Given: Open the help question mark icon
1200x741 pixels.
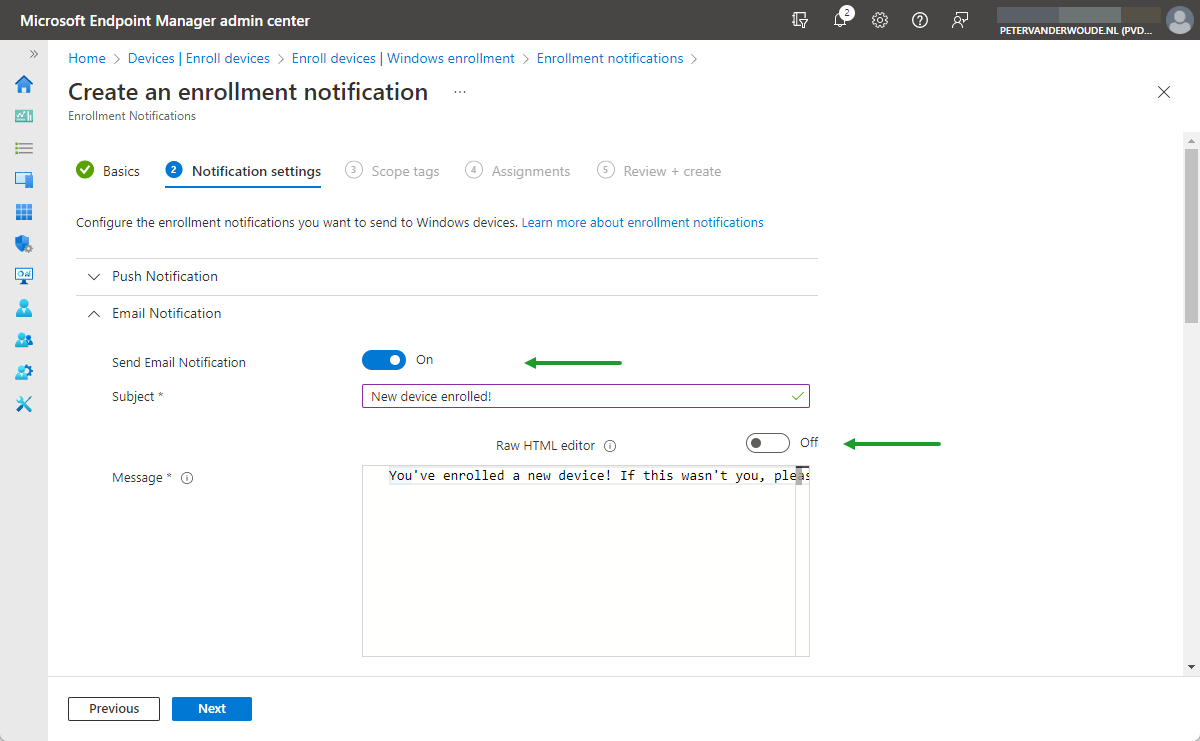Looking at the screenshot, I should (x=920, y=20).
